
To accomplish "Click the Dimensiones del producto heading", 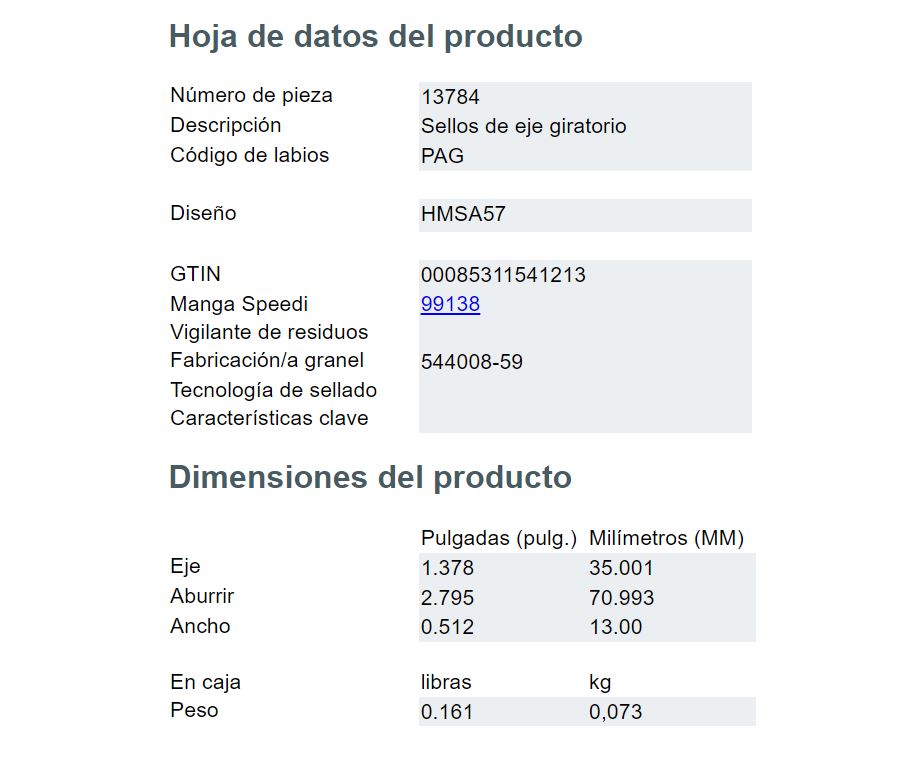I will 370,477.
